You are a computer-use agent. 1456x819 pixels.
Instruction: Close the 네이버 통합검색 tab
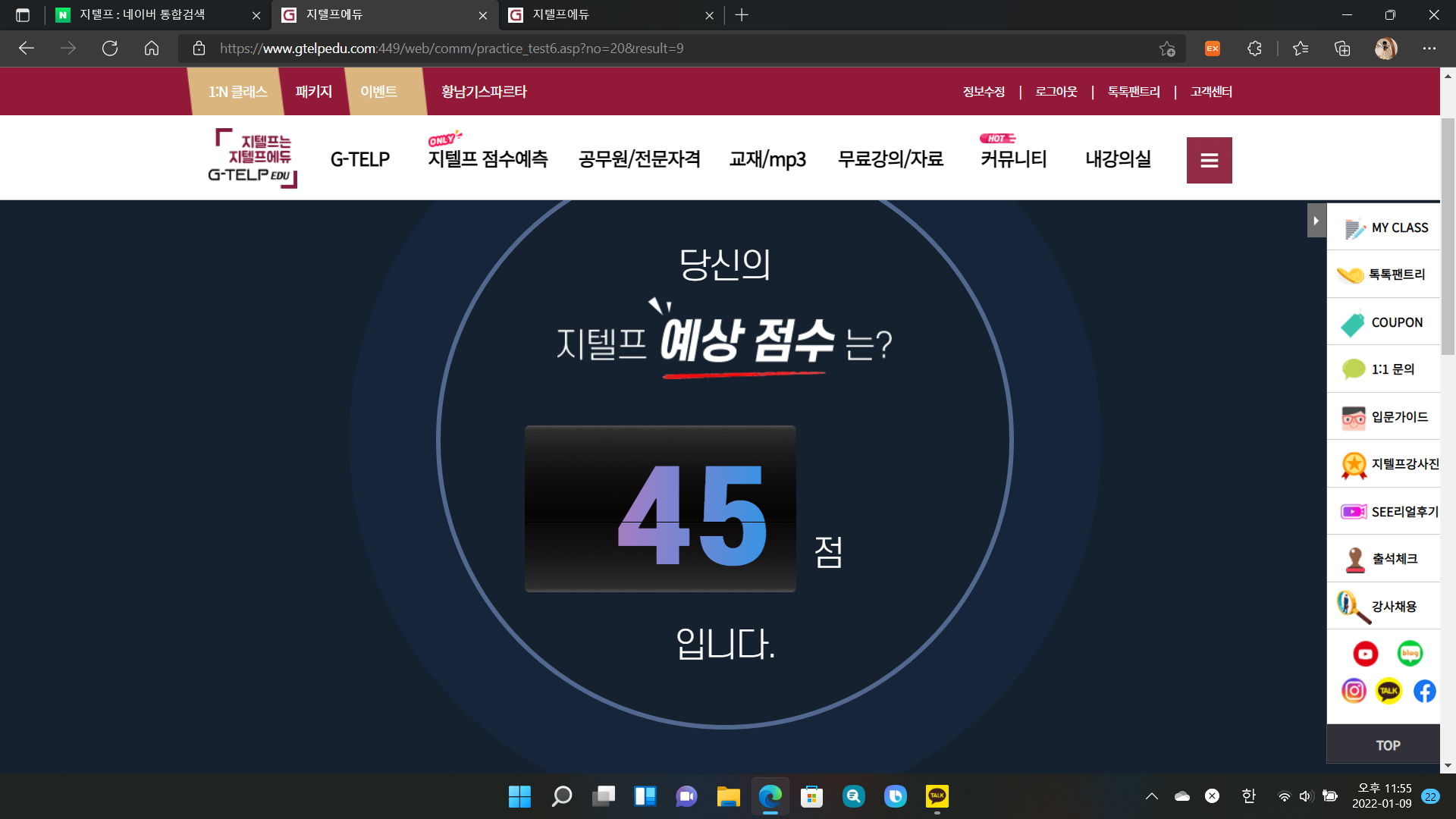pyautogui.click(x=256, y=15)
